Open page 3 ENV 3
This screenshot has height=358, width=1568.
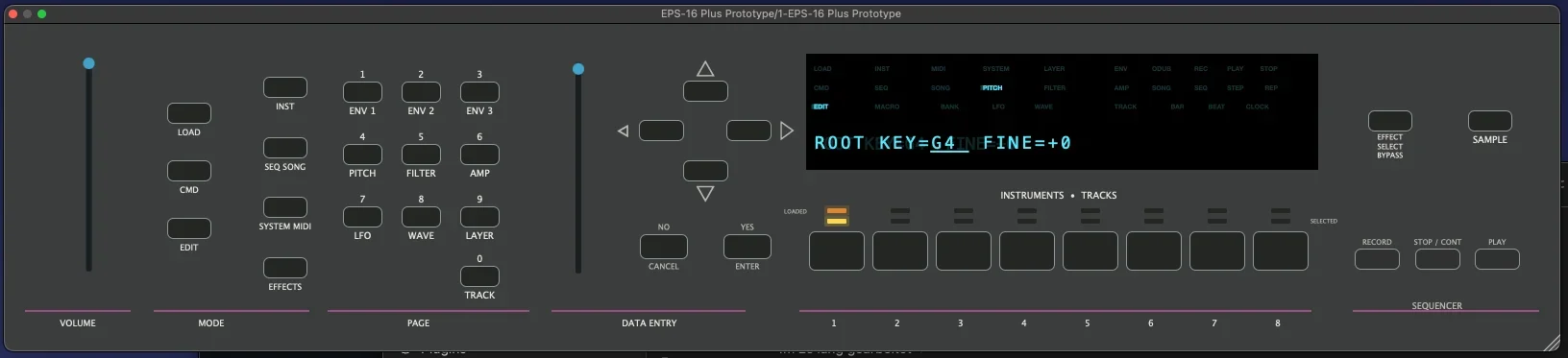pyautogui.click(x=479, y=92)
